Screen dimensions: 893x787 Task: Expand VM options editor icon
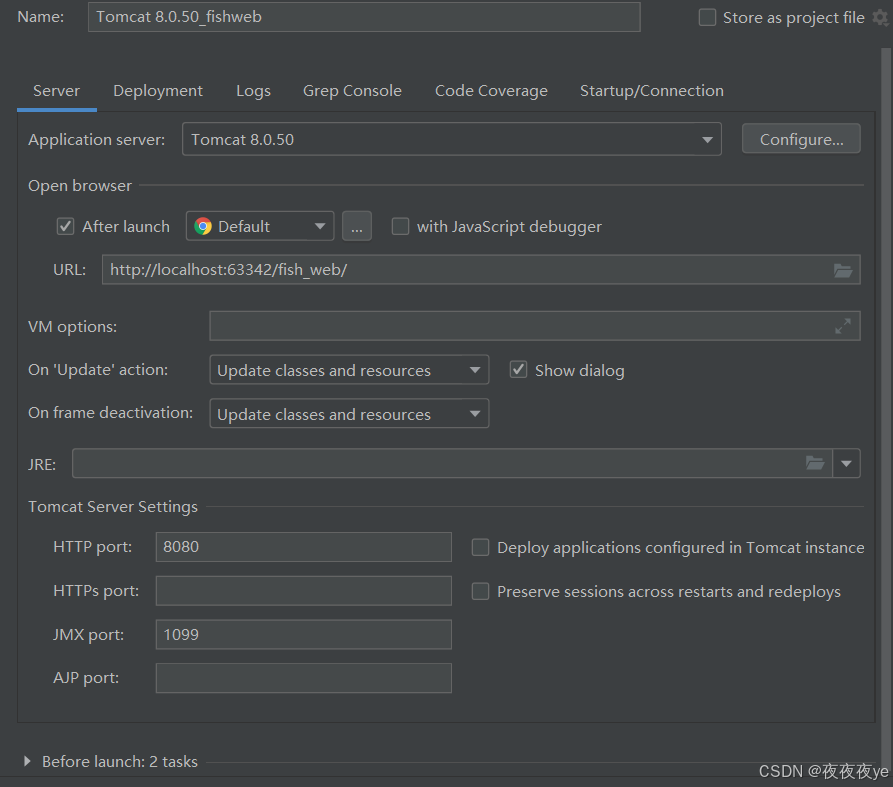[843, 326]
